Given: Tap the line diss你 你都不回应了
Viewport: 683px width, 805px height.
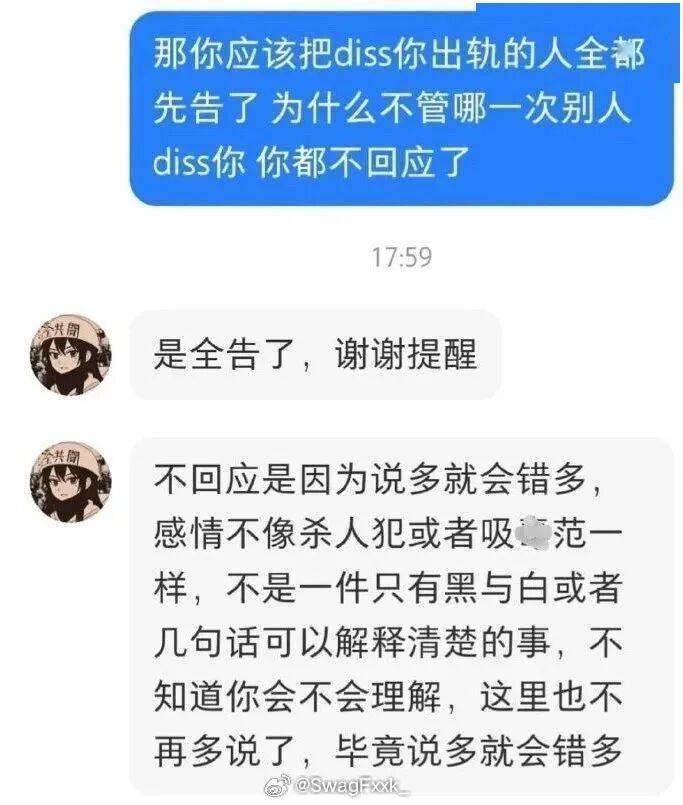Looking at the screenshot, I should point(312,162).
